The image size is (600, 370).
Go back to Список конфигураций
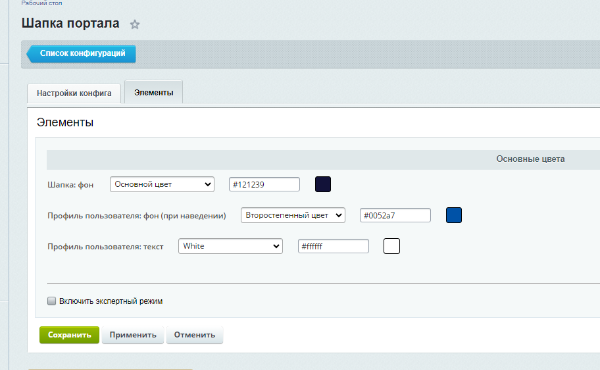[81, 54]
